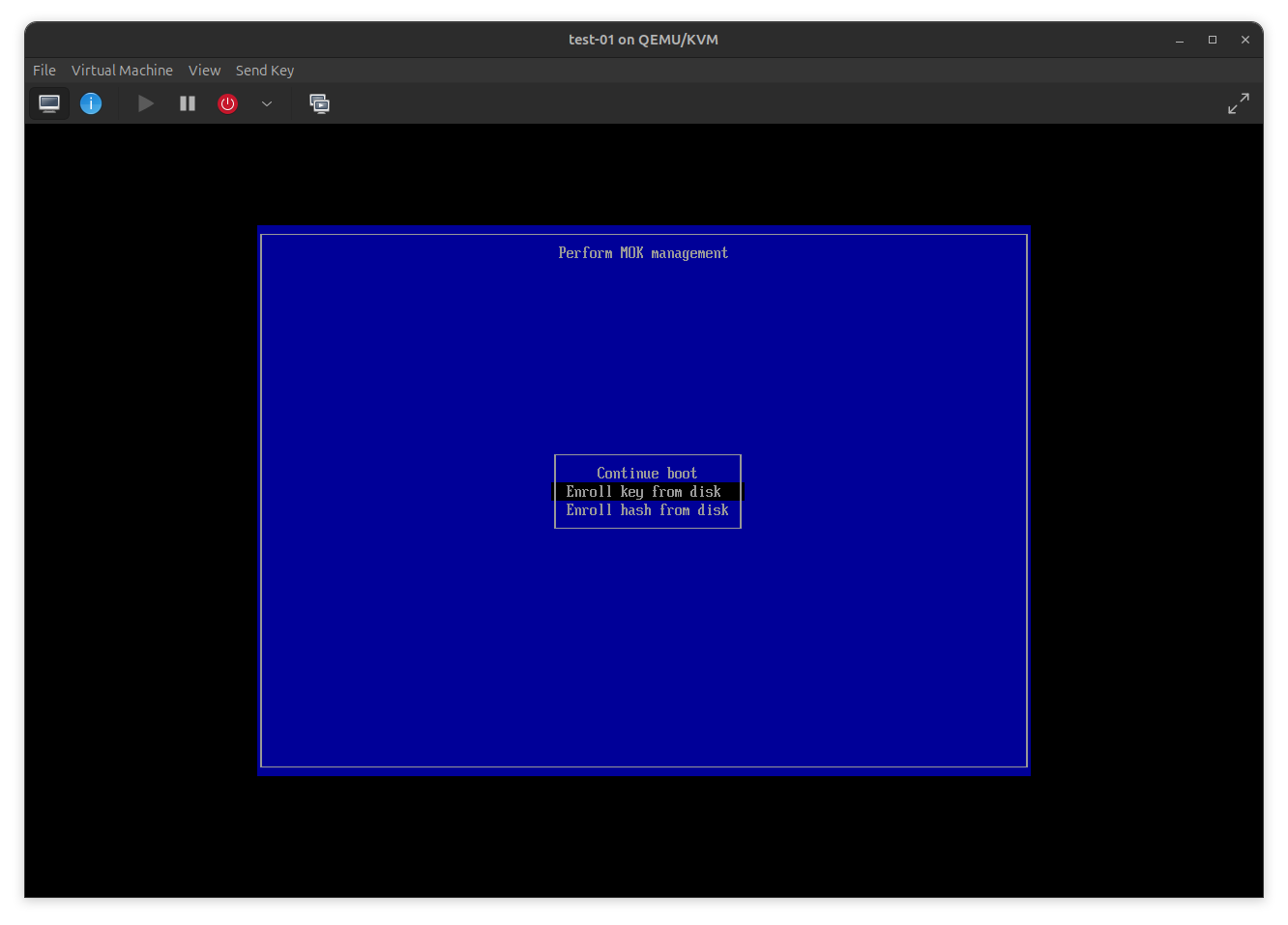Pause the virtual machine
This screenshot has height=925, width=1288.
click(187, 103)
